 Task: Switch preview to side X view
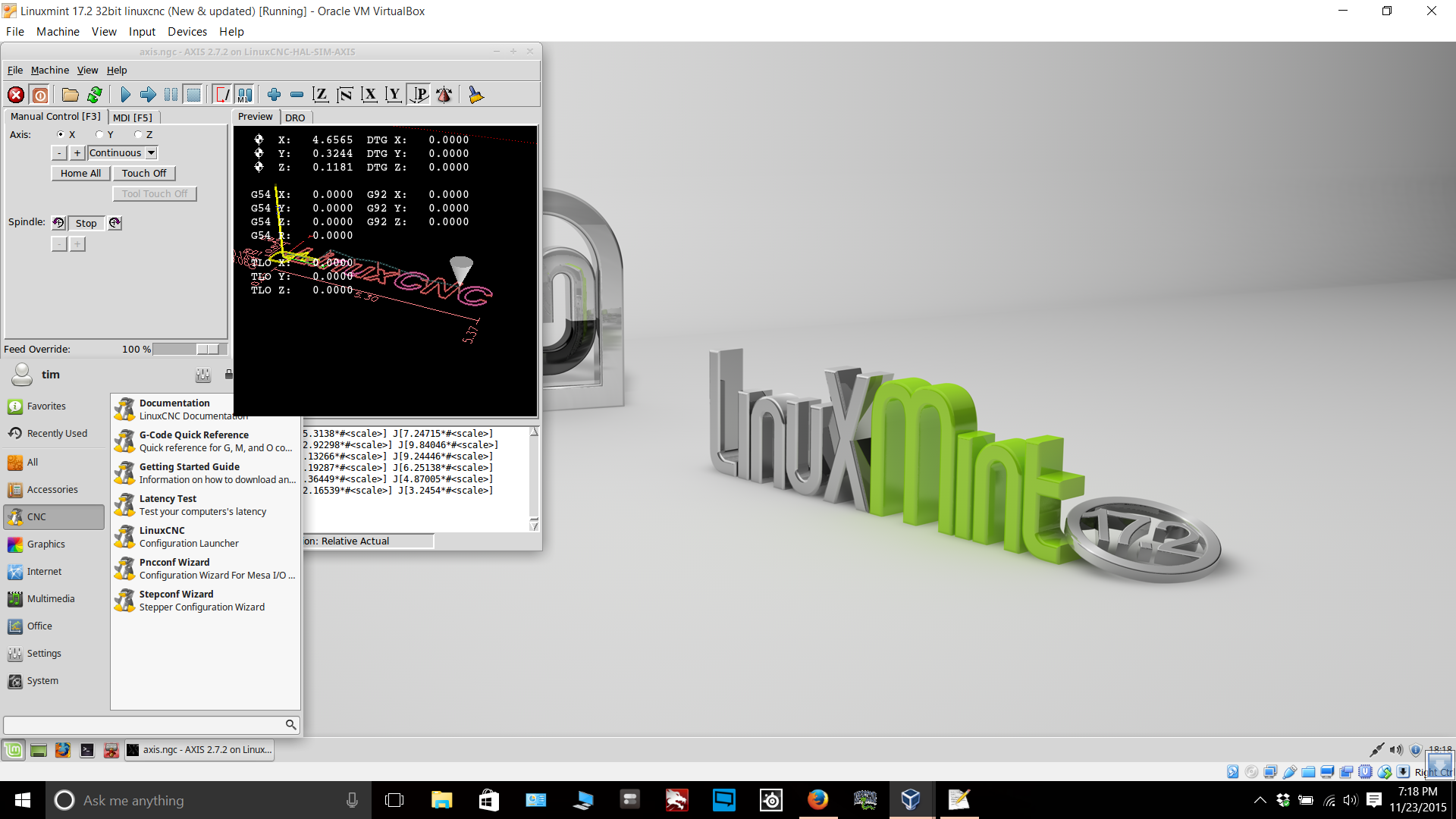click(369, 95)
